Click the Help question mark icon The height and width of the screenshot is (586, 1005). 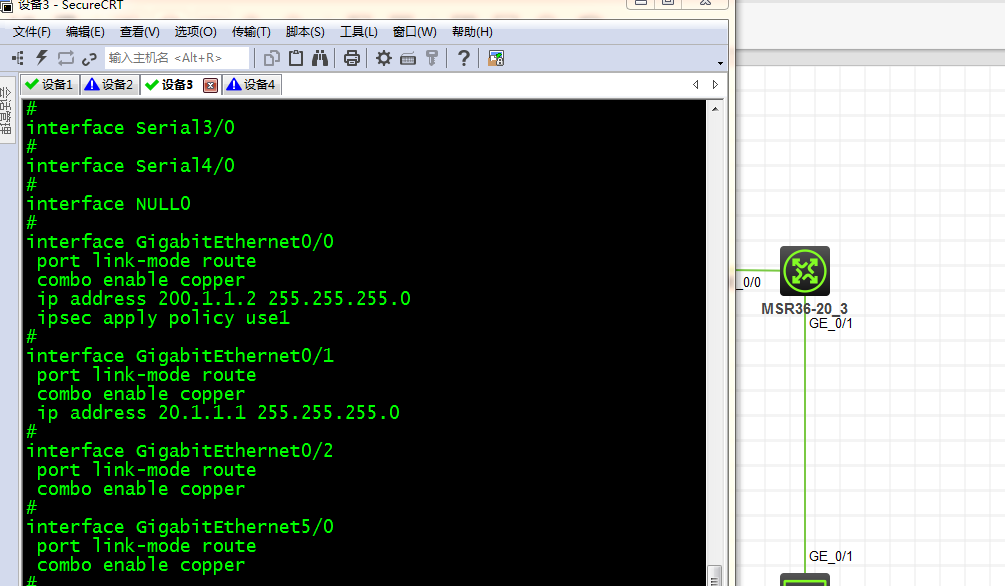coord(464,58)
